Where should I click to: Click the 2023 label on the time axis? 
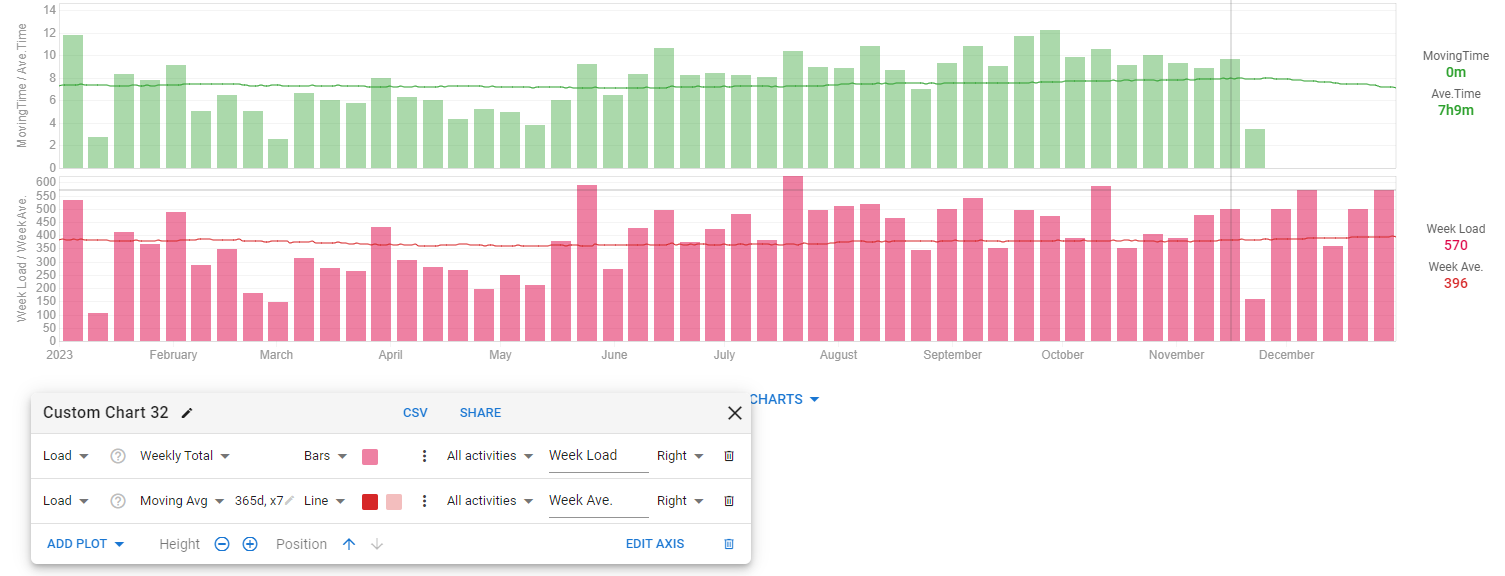point(60,355)
